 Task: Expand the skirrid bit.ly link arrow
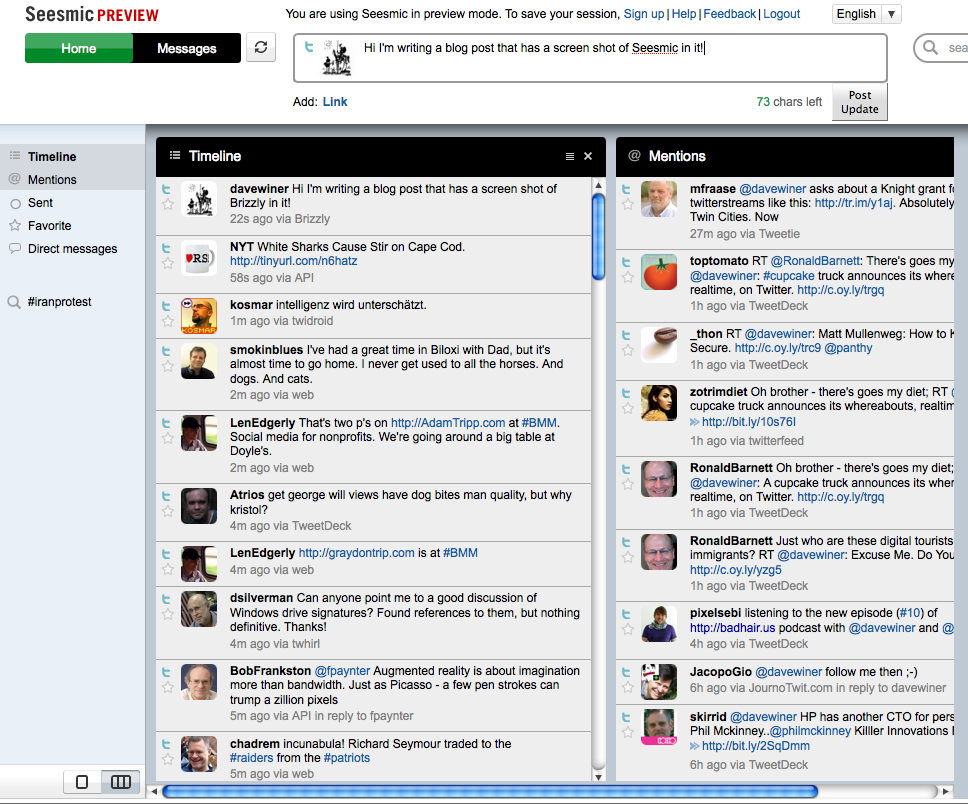tap(695, 746)
